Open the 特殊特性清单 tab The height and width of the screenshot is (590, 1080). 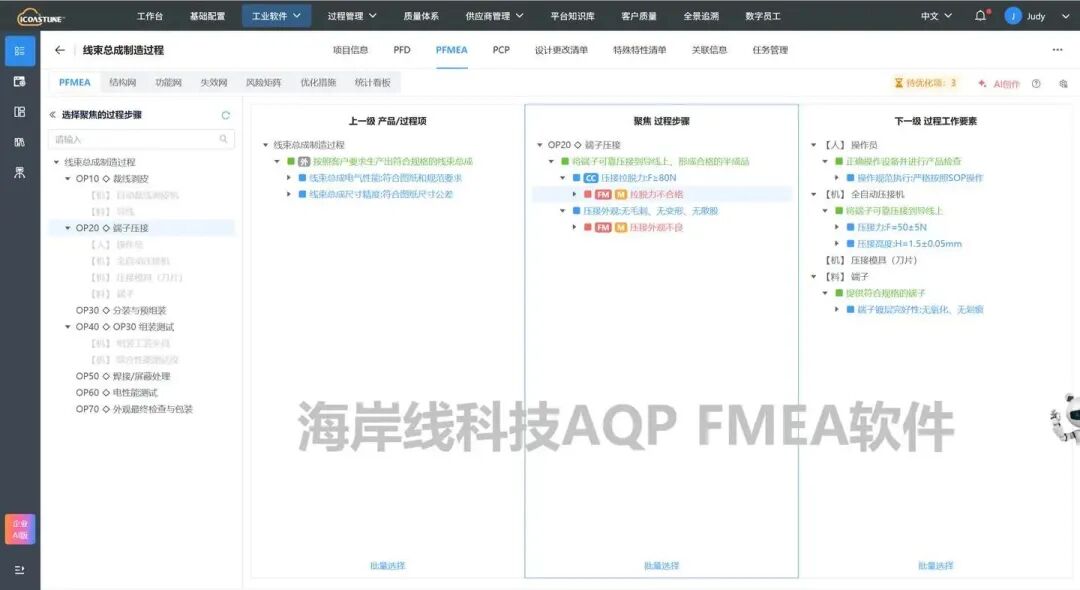coord(639,50)
